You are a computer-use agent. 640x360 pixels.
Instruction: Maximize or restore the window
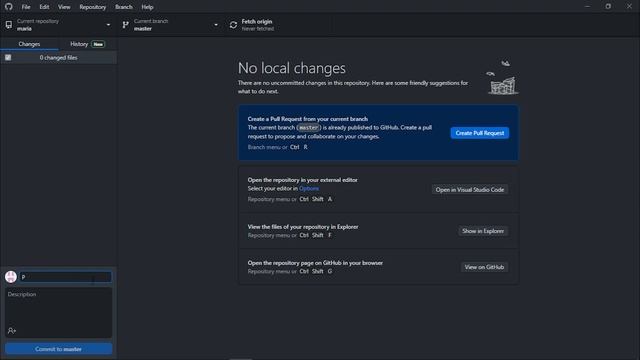[608, 7]
